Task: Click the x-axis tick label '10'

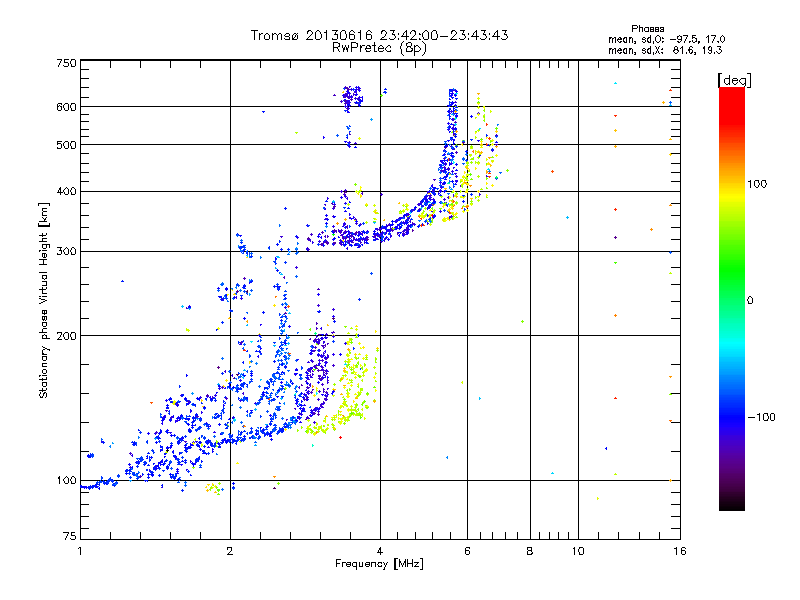Action: 578,551
